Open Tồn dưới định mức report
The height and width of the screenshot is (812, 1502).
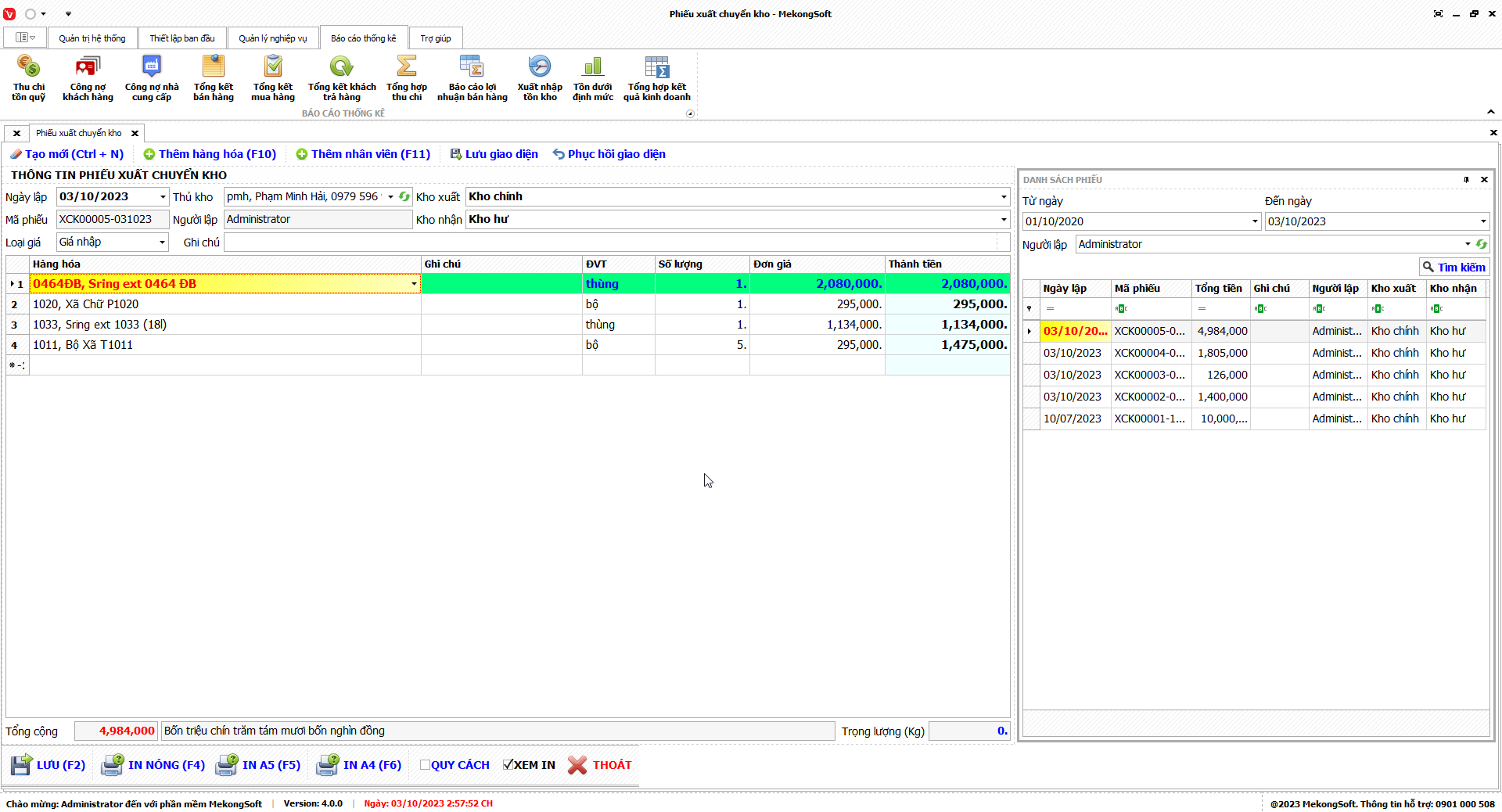(592, 78)
